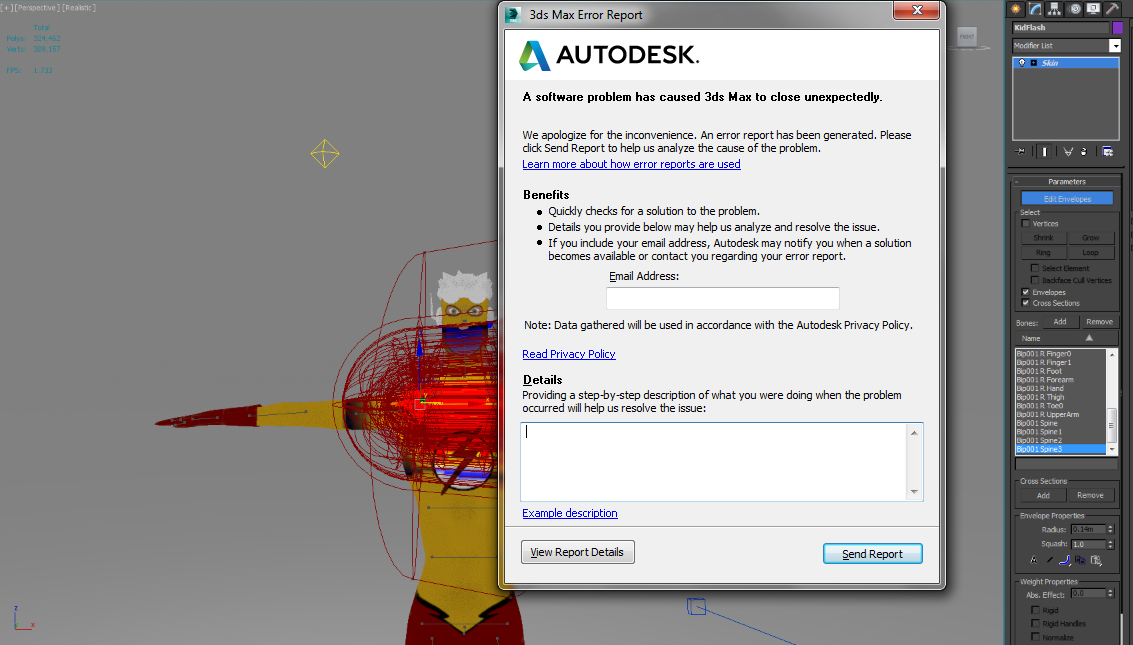Click the KidFlash object name field

coord(1061,27)
